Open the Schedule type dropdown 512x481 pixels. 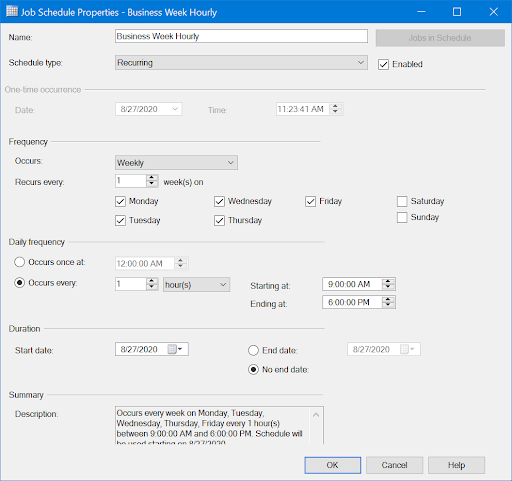tap(241, 63)
